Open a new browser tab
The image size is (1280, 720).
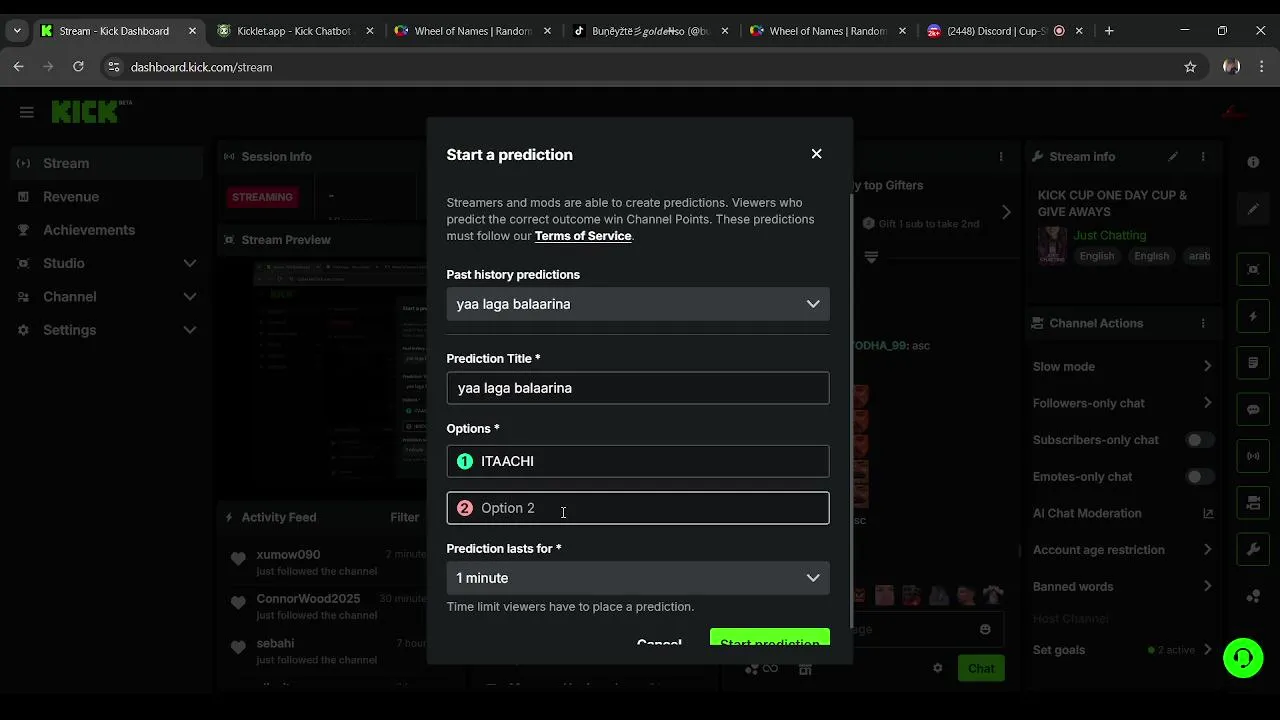click(1109, 31)
